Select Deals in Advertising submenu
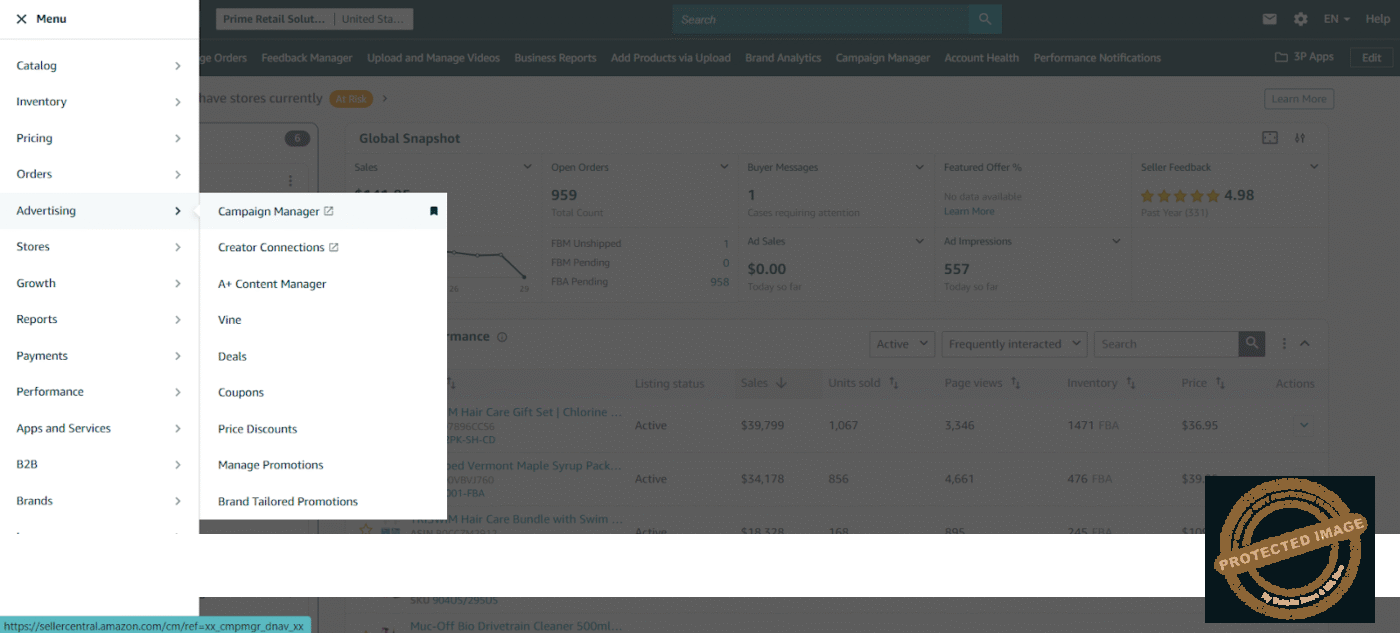This screenshot has height=633, width=1400. pos(232,356)
